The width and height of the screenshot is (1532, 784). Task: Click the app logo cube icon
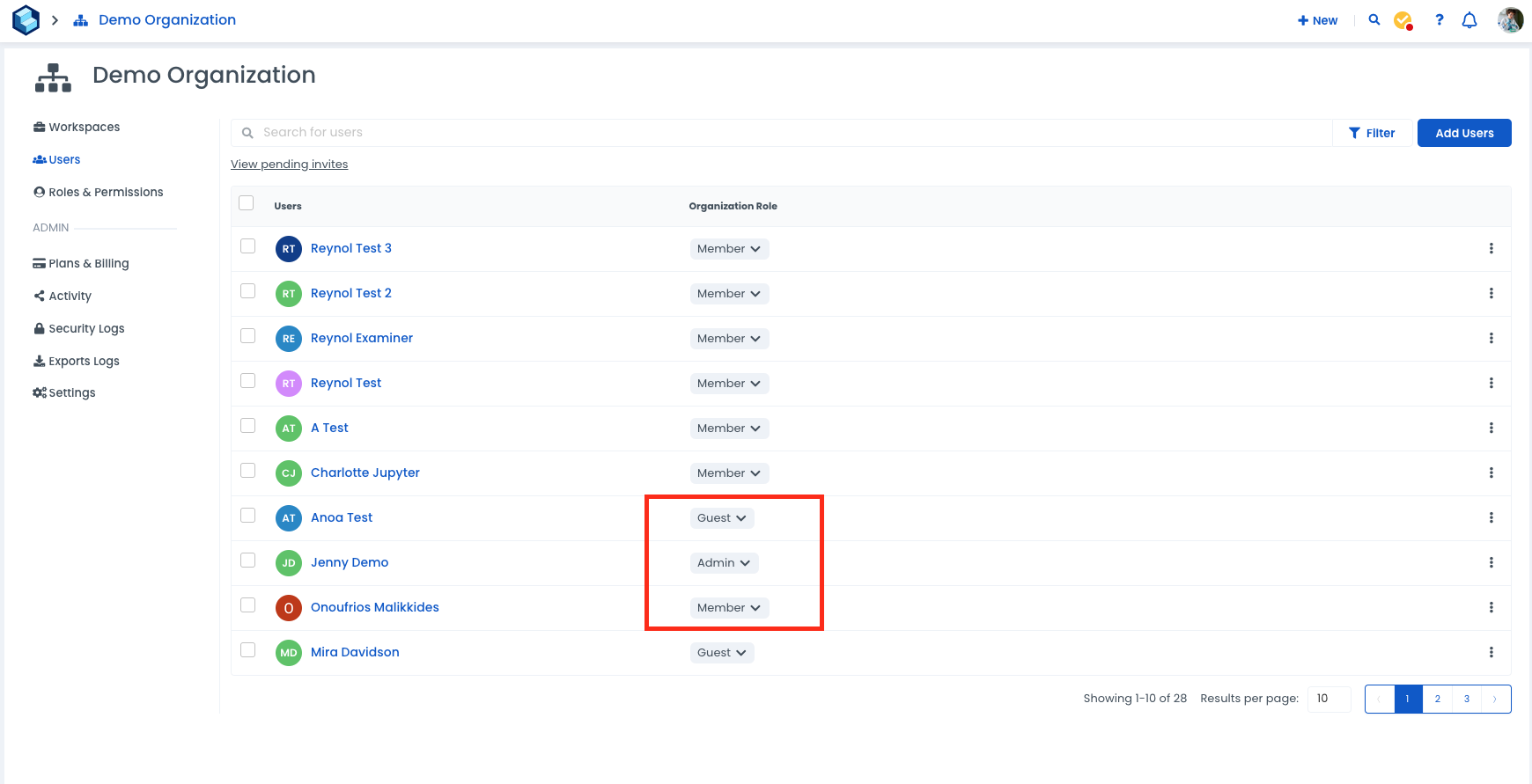pyautogui.click(x=26, y=20)
